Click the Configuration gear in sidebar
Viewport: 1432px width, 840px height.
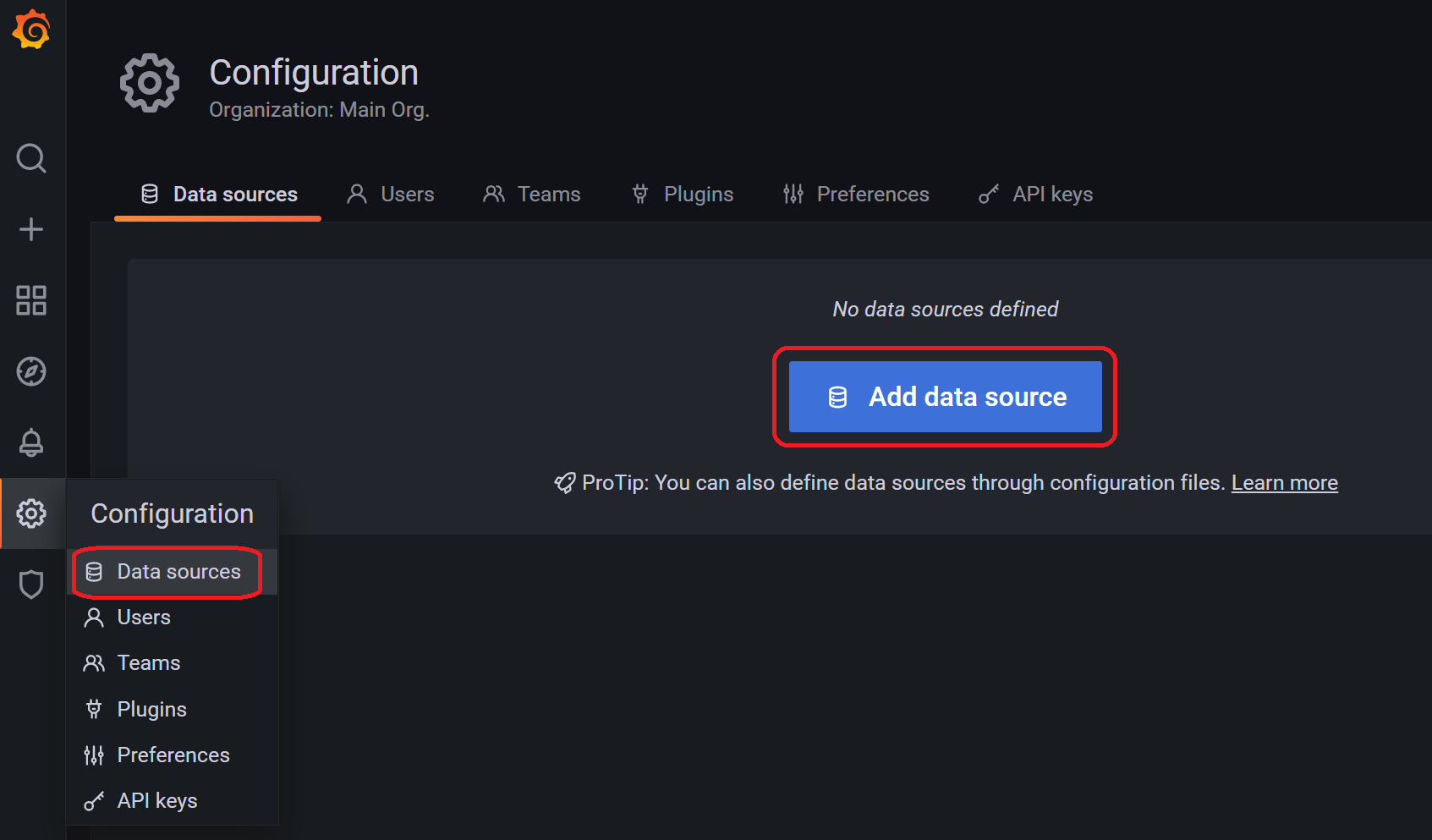31,513
